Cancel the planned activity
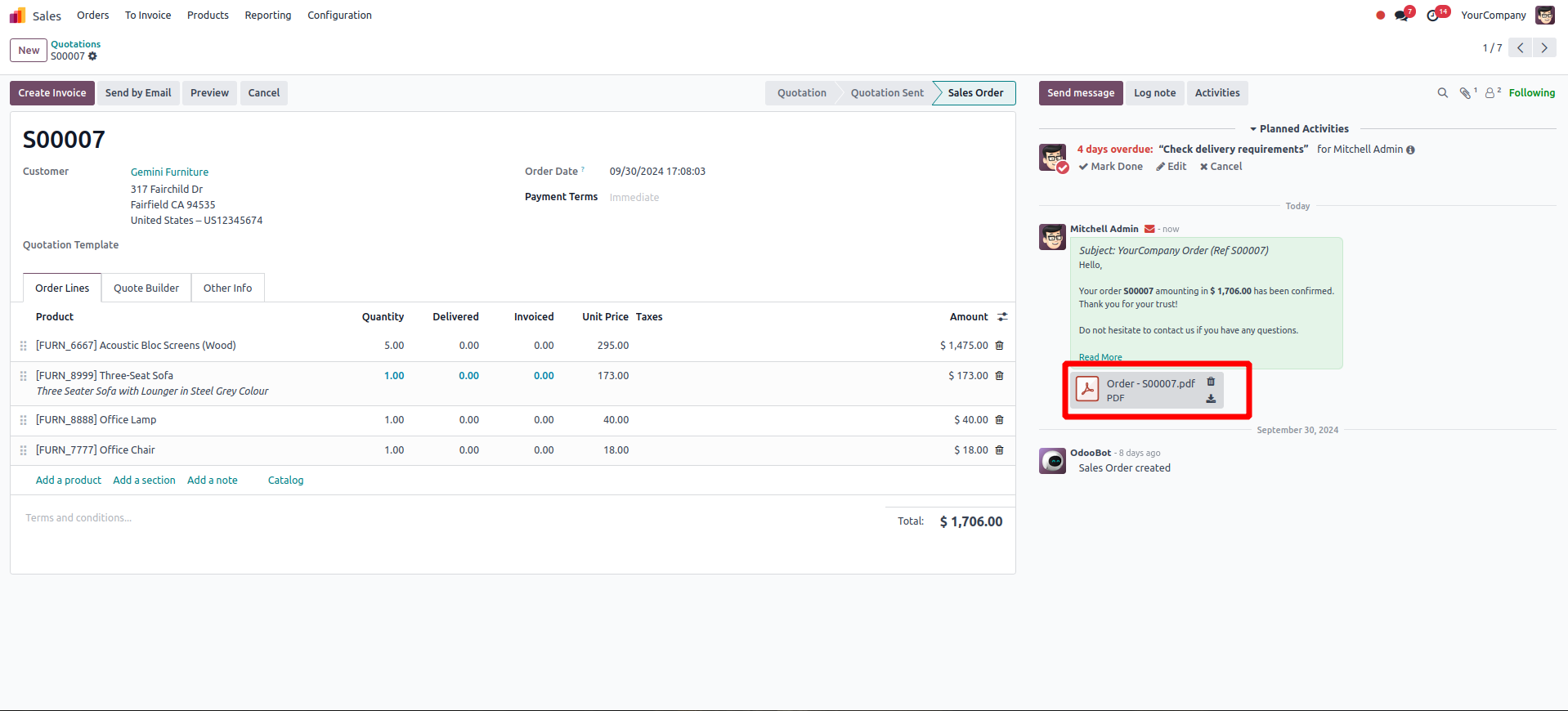Image resolution: width=1568 pixels, height=711 pixels. pyautogui.click(x=1221, y=167)
